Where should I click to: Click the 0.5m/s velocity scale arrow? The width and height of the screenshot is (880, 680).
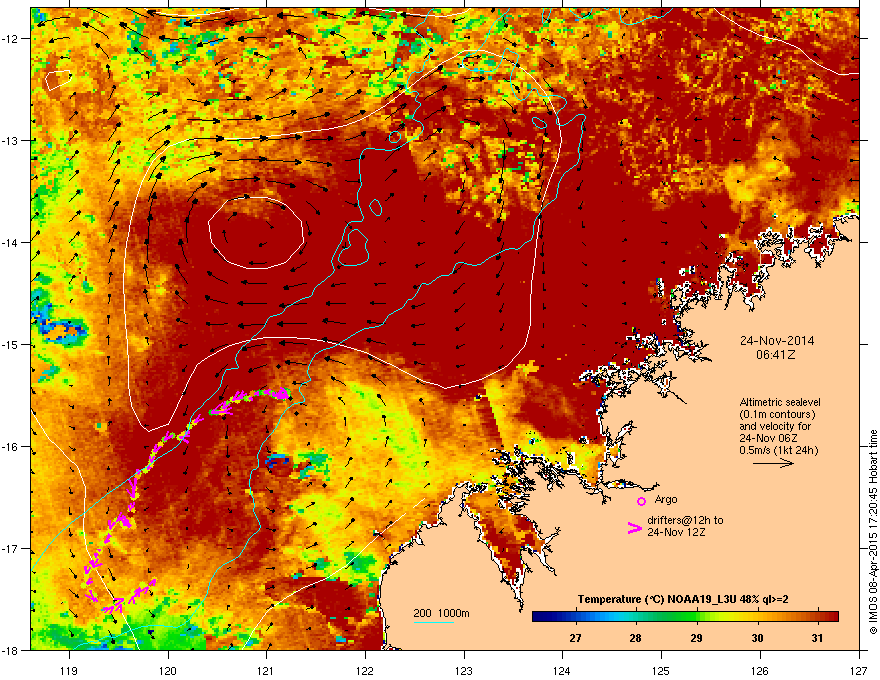pyautogui.click(x=773, y=463)
